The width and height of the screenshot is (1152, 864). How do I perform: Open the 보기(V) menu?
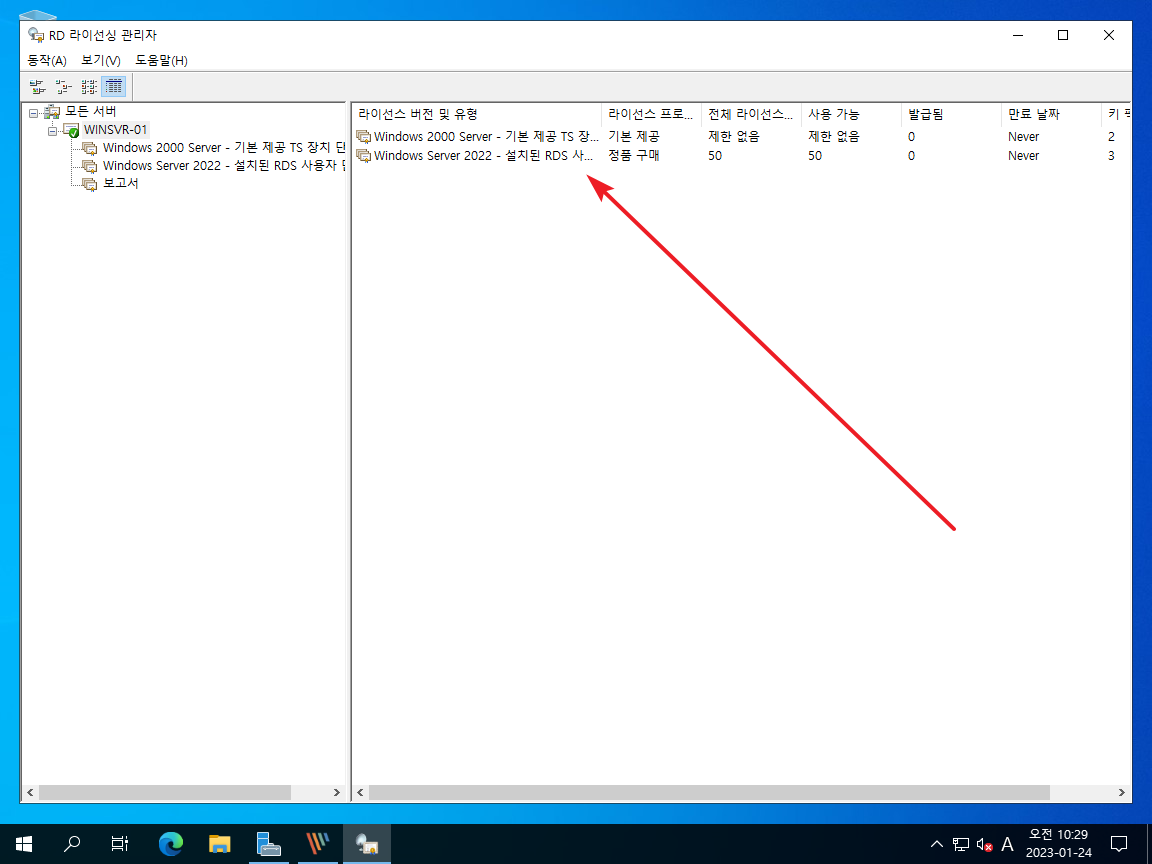101,60
